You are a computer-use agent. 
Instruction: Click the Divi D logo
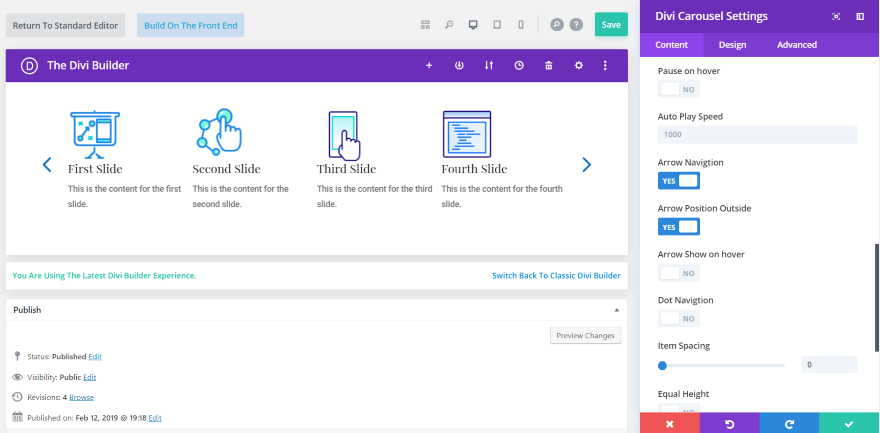pyautogui.click(x=29, y=66)
